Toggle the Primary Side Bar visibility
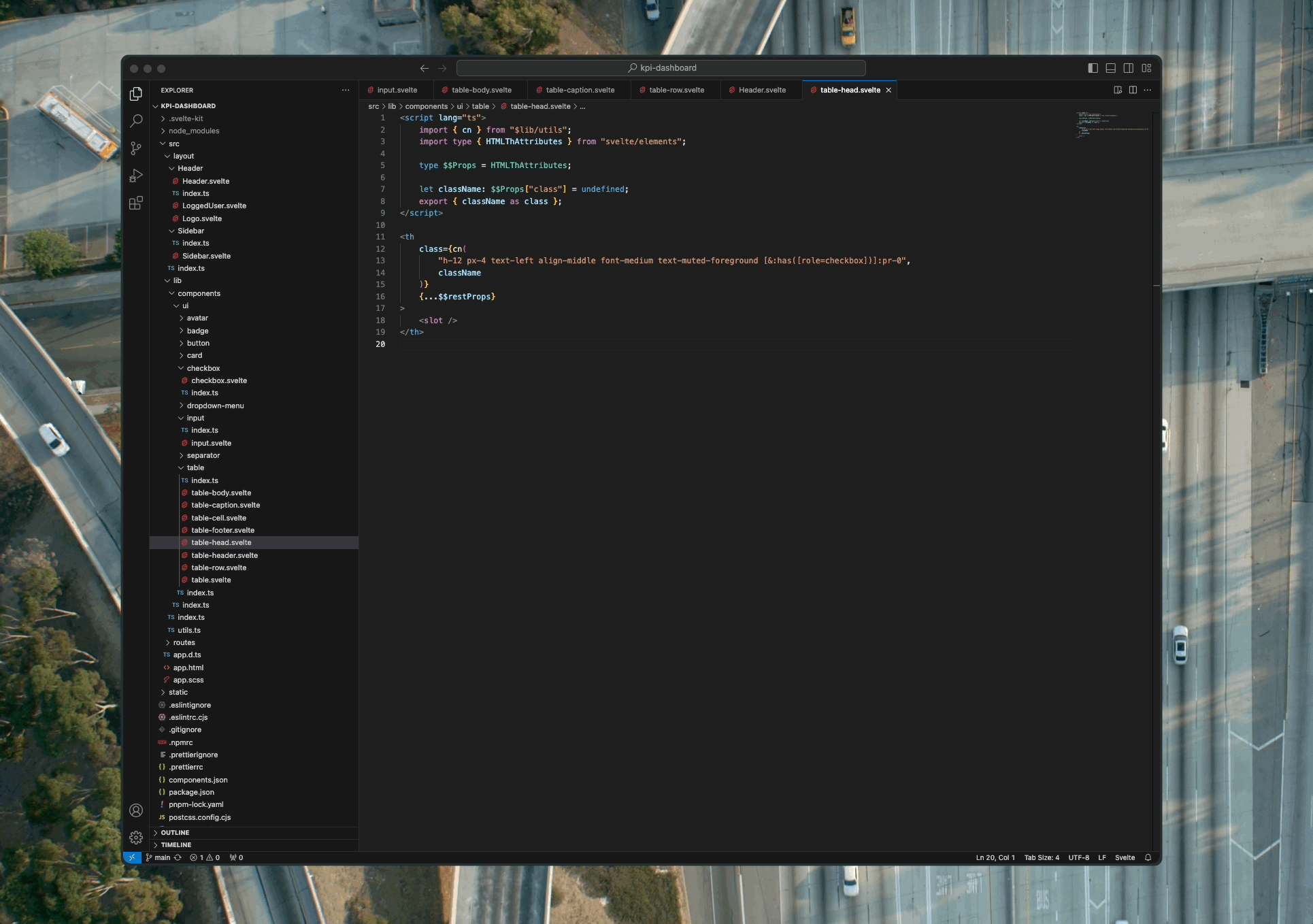 click(x=1093, y=67)
